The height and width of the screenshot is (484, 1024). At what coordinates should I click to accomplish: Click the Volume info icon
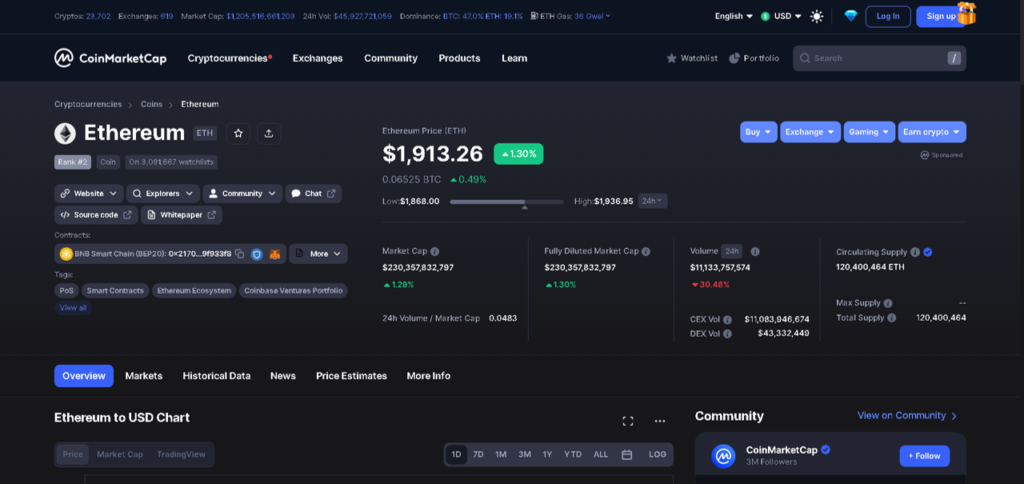coord(755,251)
